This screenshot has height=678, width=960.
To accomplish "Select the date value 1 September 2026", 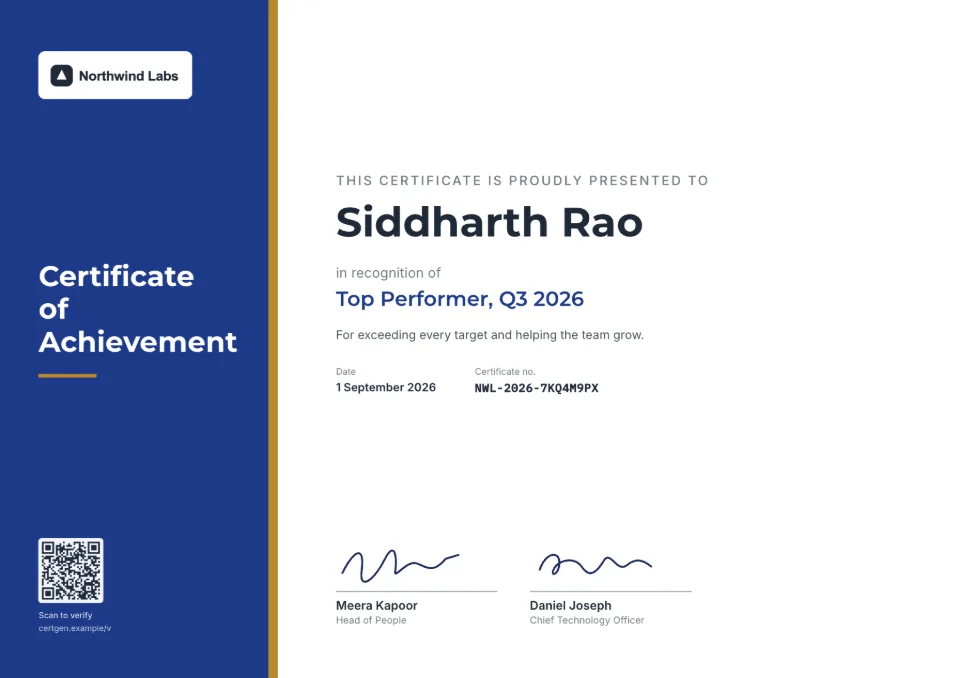I will pyautogui.click(x=386, y=387).
